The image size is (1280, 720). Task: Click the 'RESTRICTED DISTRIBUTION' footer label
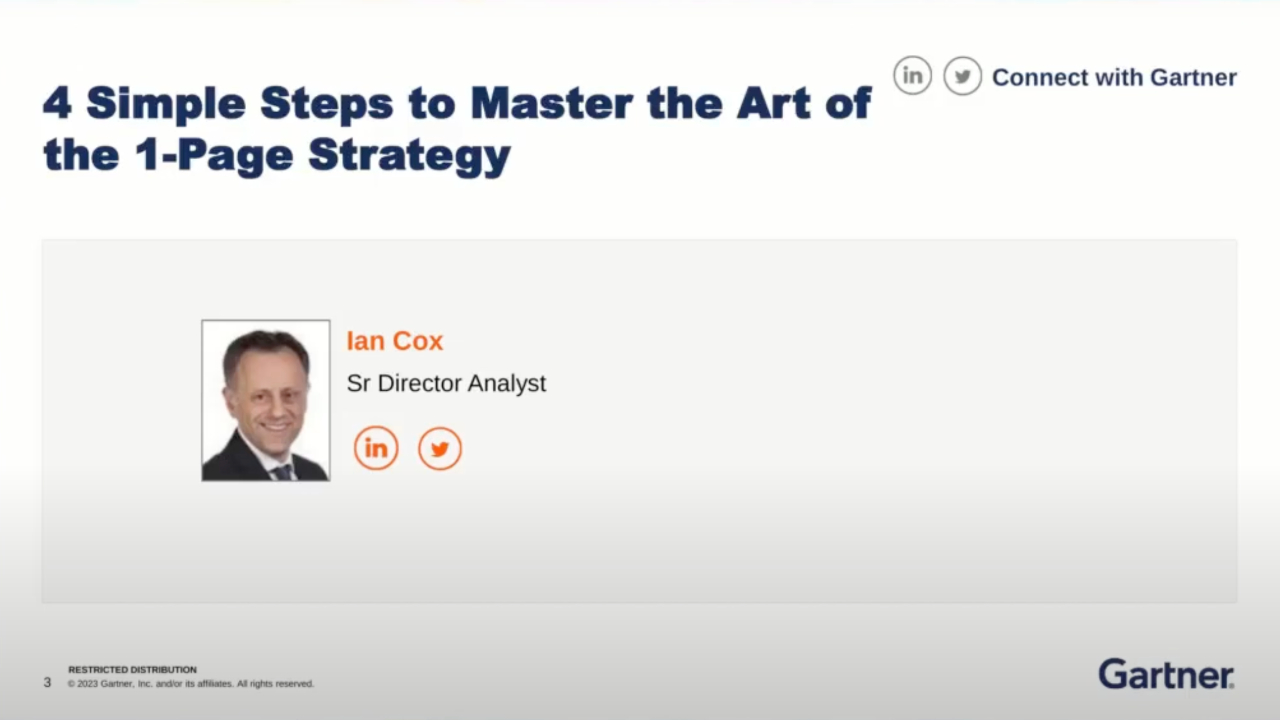click(132, 669)
